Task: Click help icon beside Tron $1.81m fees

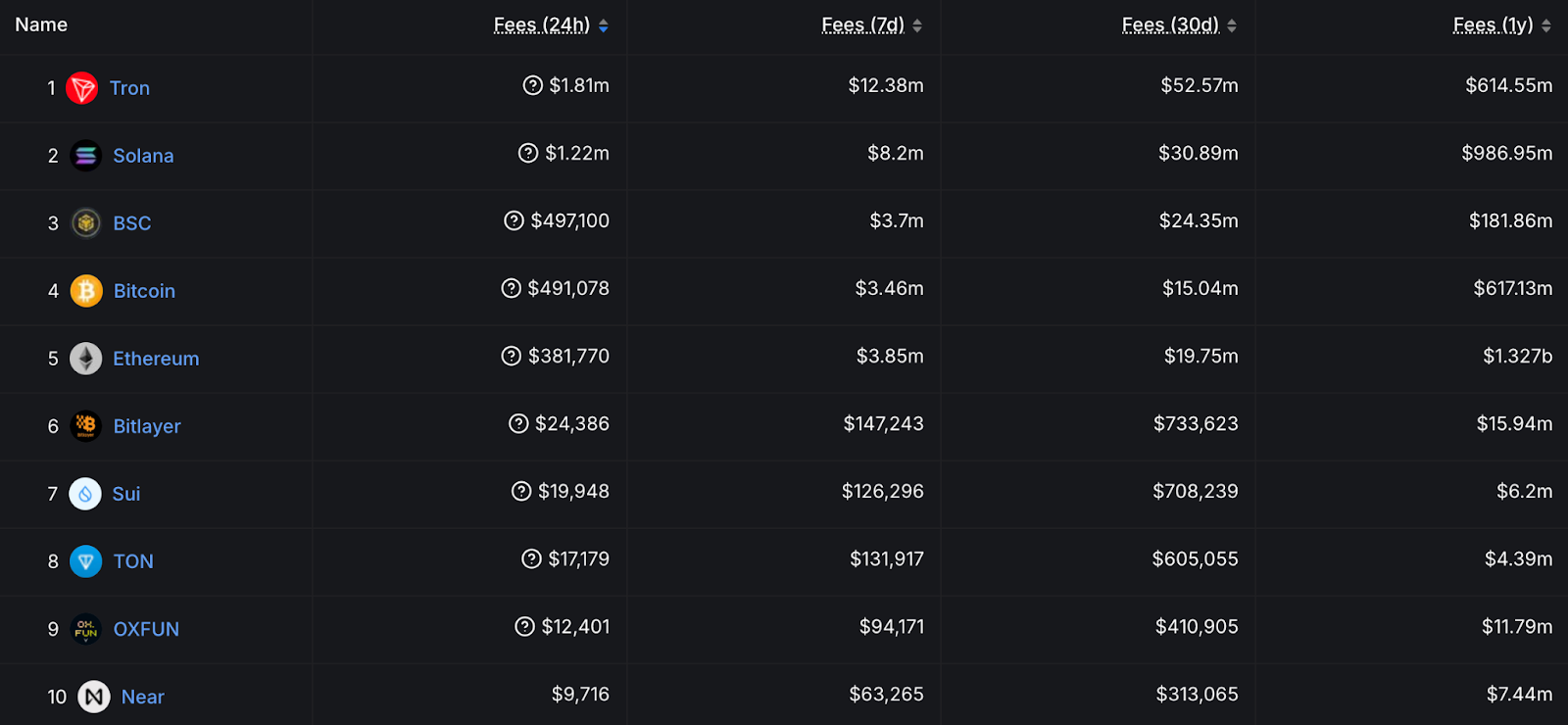Action: click(x=532, y=85)
